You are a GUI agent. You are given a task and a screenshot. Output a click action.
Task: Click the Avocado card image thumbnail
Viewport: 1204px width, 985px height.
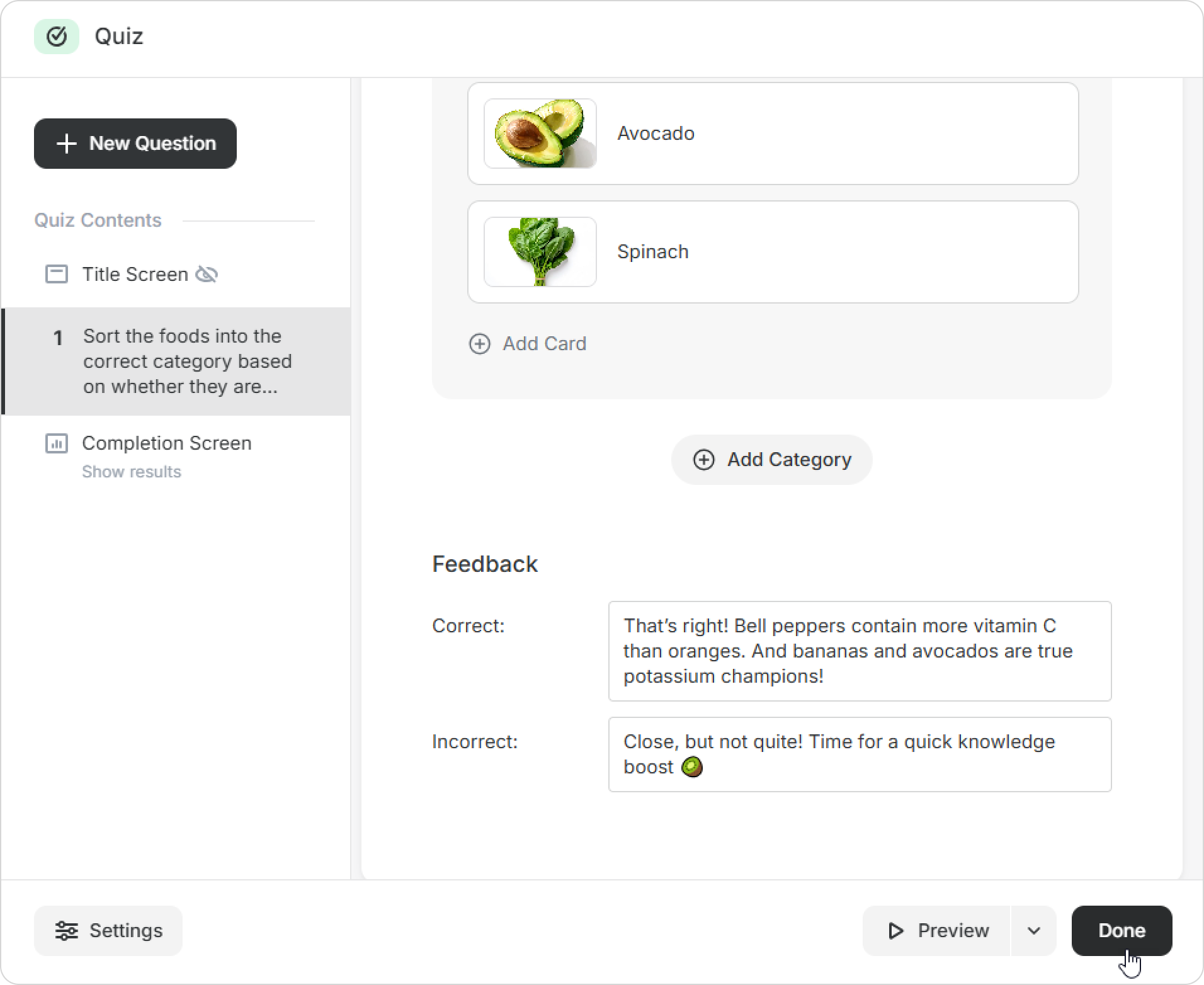tap(540, 134)
